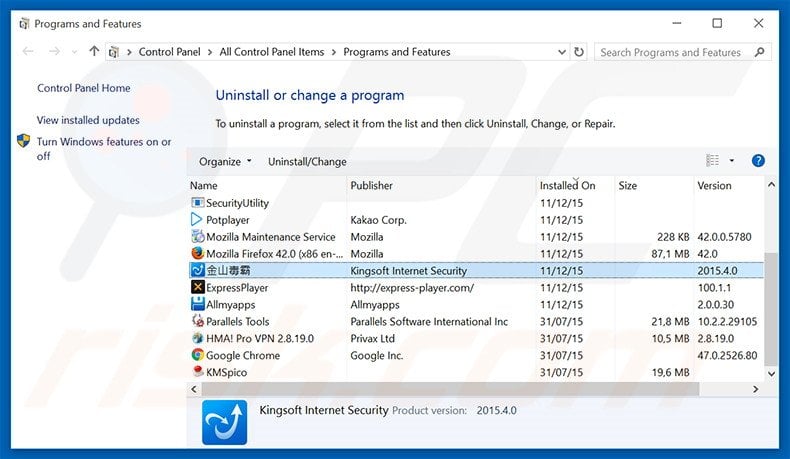Screen dimensions: 790x459
Task: Expand chevron after All Control Panel Items
Action: click(x=334, y=52)
